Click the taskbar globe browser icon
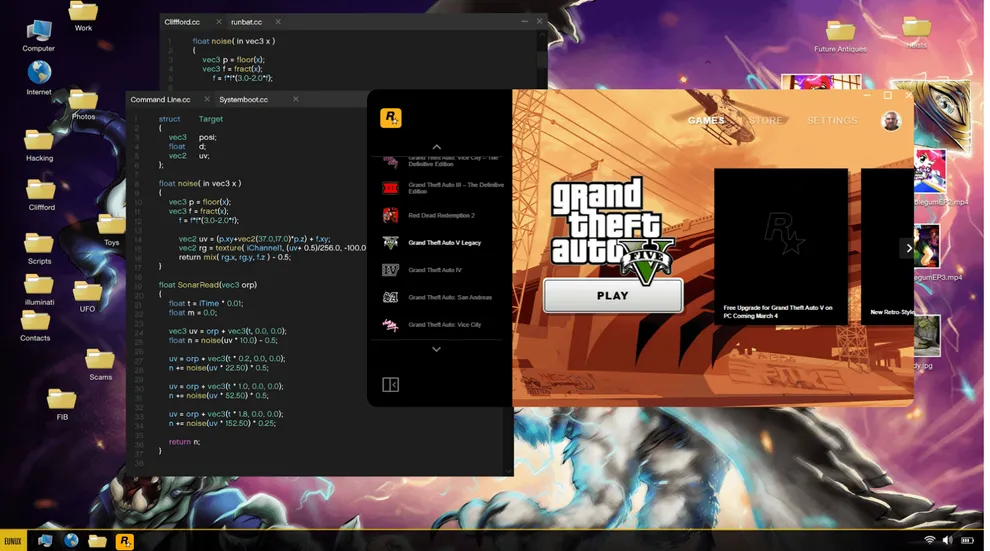 (71, 540)
